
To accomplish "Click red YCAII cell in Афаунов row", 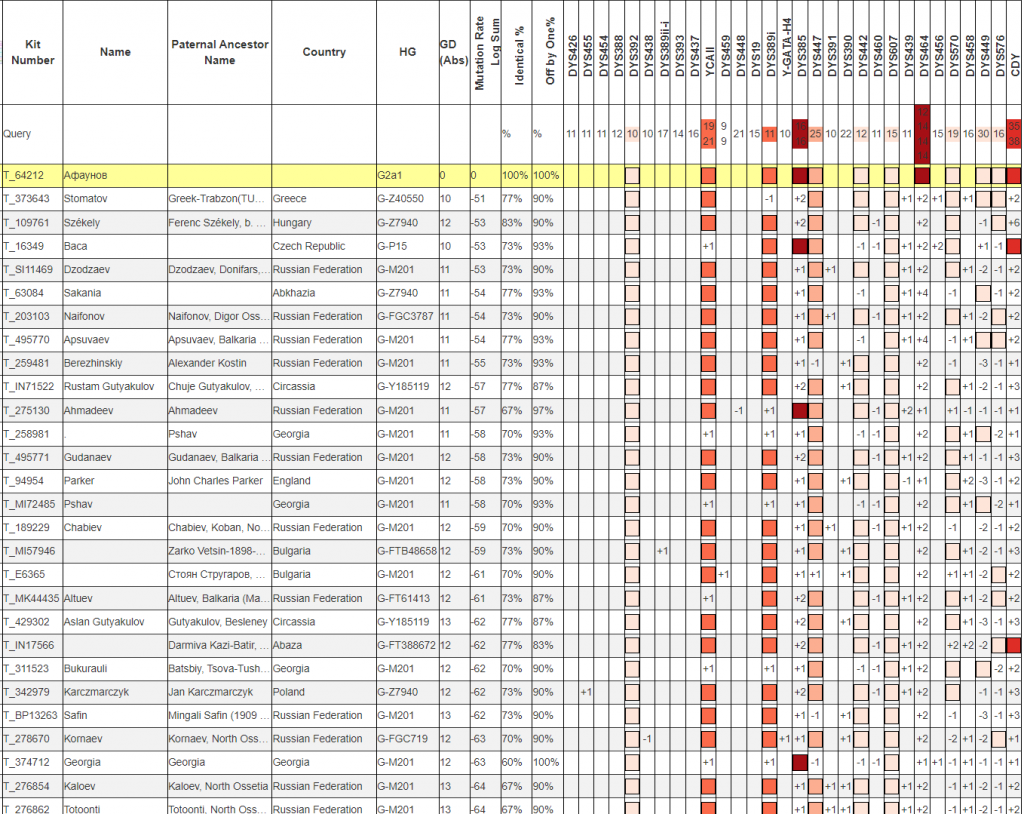I will 709,176.
